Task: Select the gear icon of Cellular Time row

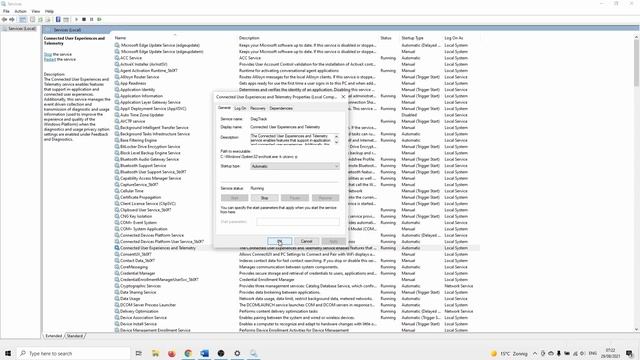Action: [117, 191]
